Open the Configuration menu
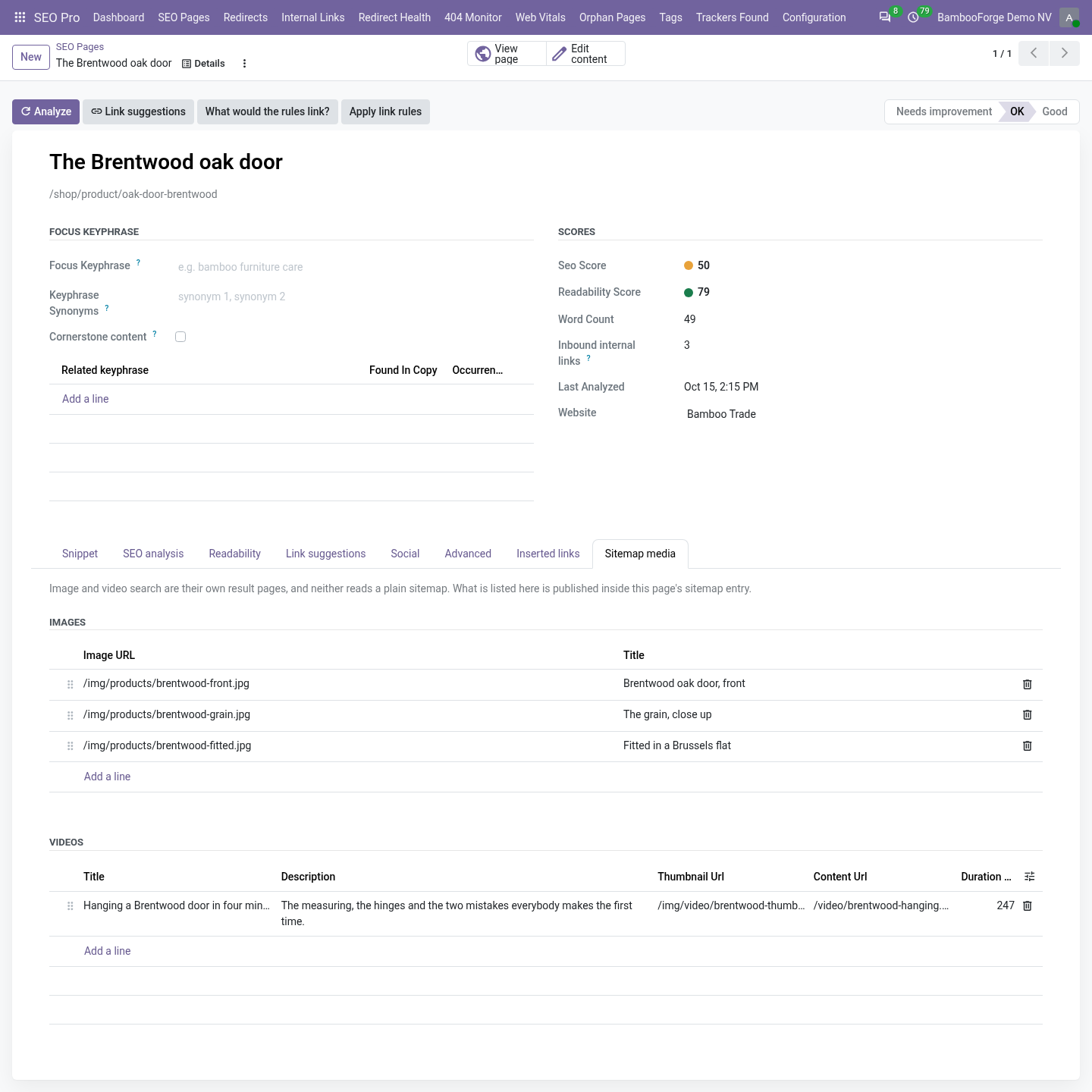The height and width of the screenshot is (1092, 1092). tap(814, 17)
